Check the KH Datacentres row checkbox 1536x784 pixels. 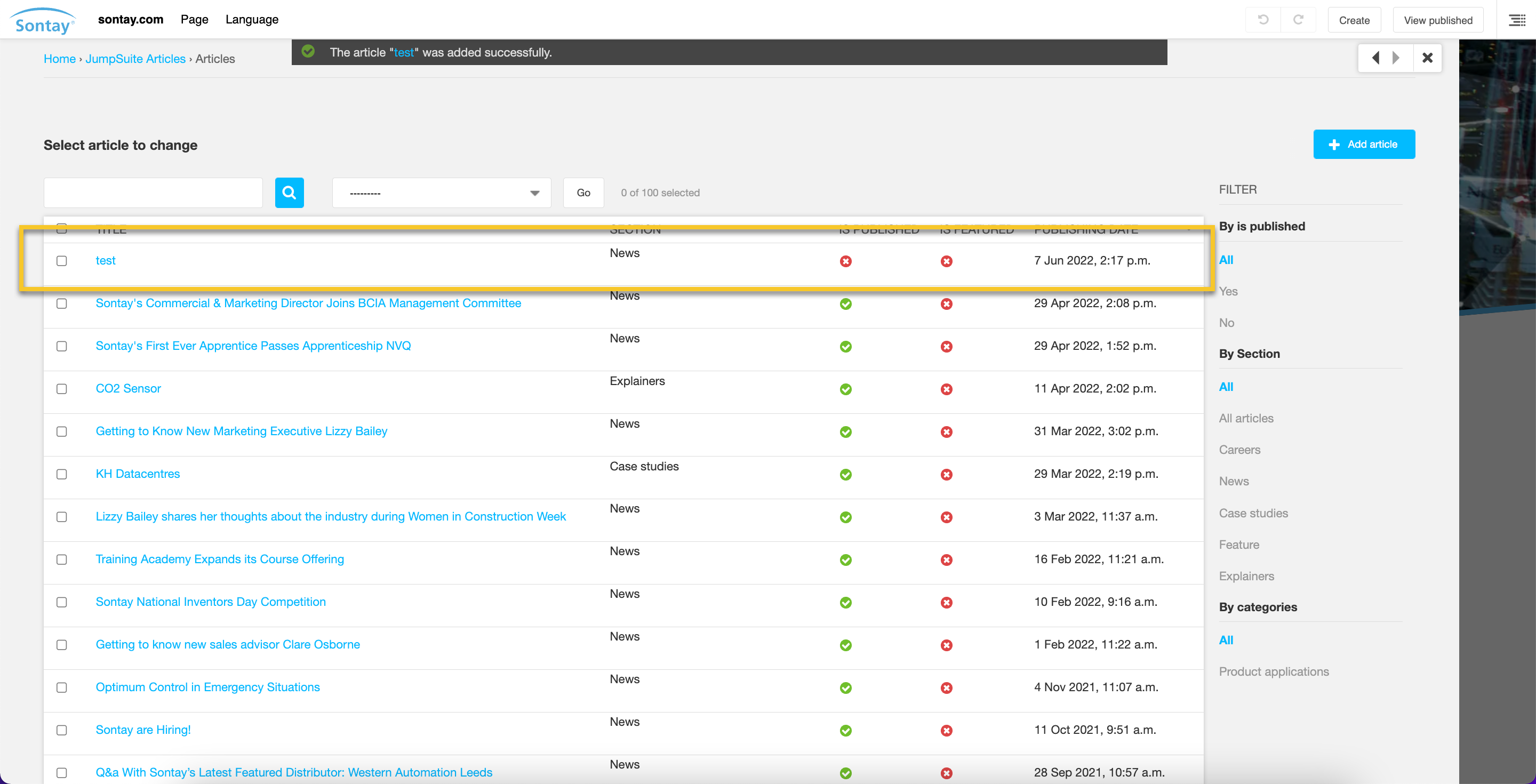pos(61,474)
